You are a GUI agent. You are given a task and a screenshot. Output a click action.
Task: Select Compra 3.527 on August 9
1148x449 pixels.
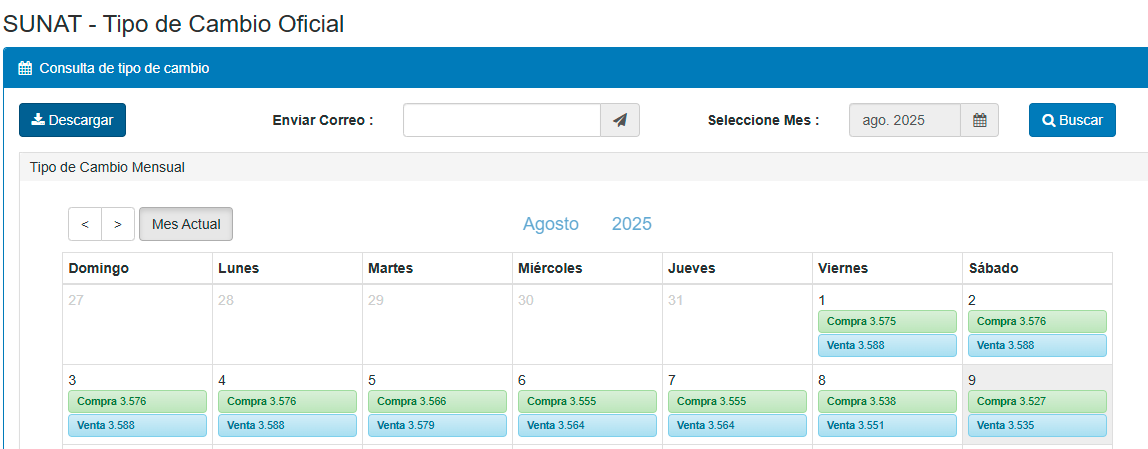(x=1037, y=401)
